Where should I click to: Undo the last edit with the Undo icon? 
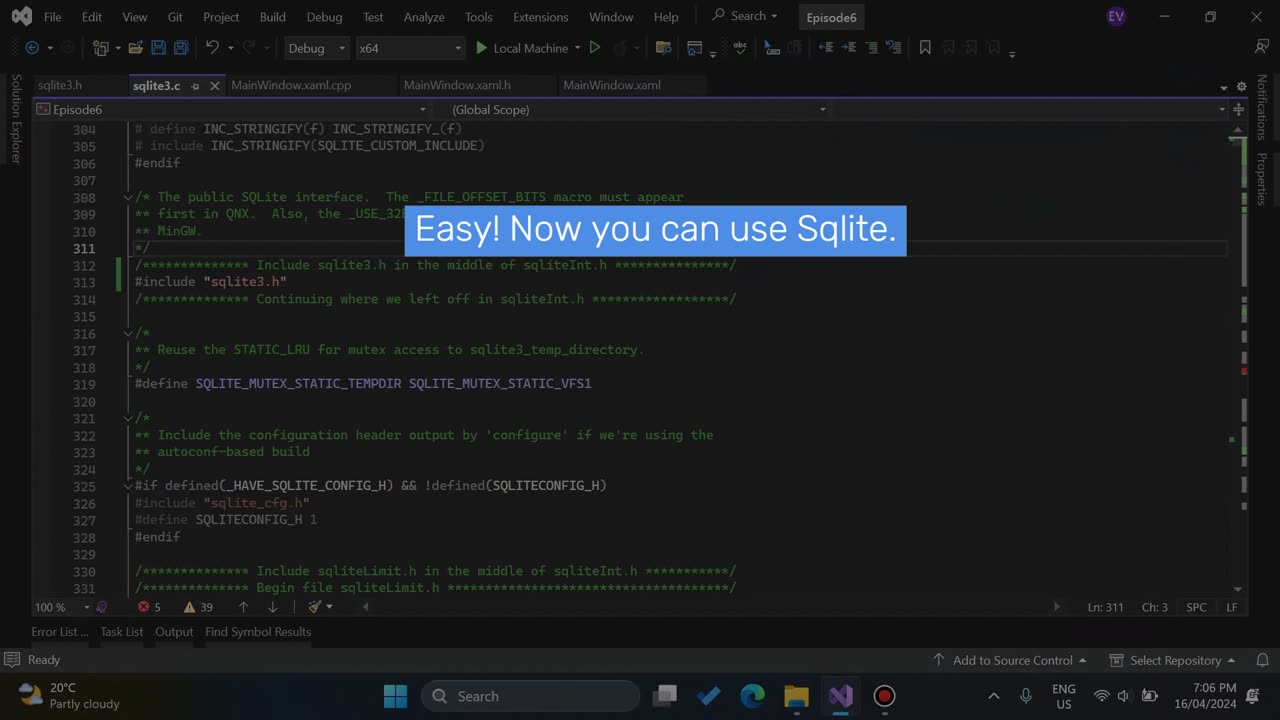[212, 48]
